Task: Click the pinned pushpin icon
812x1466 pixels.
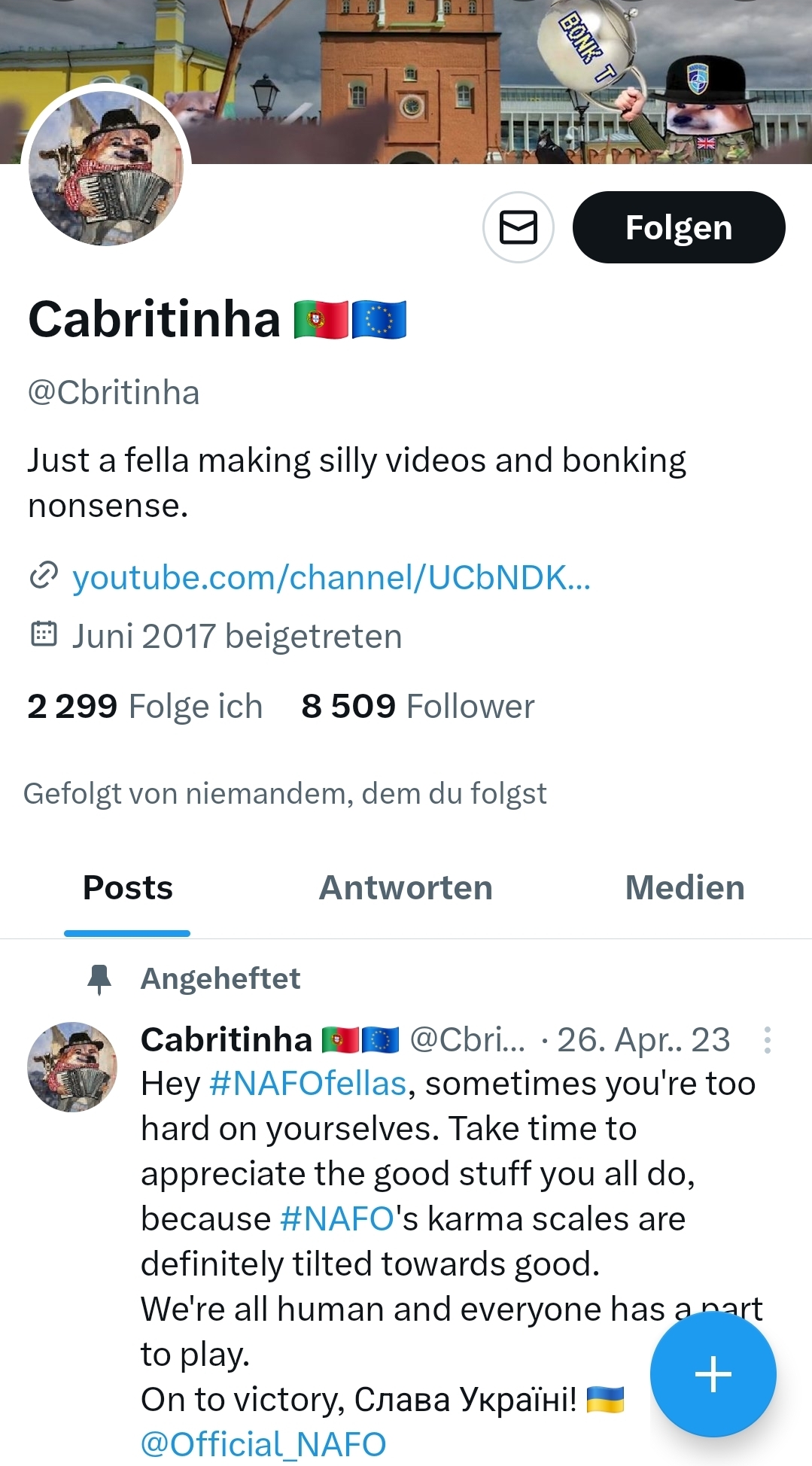Action: click(99, 979)
